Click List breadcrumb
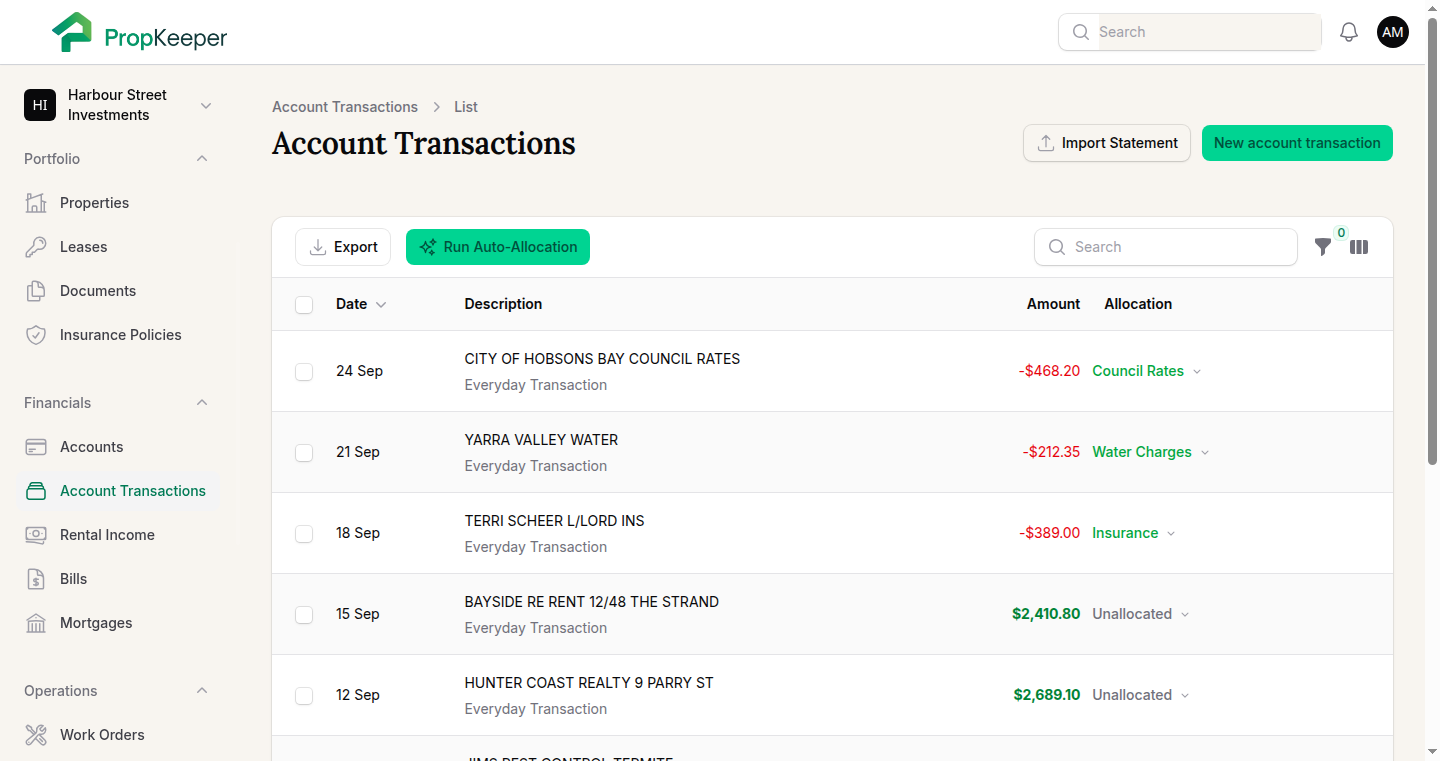Image resolution: width=1440 pixels, height=761 pixels. (466, 107)
